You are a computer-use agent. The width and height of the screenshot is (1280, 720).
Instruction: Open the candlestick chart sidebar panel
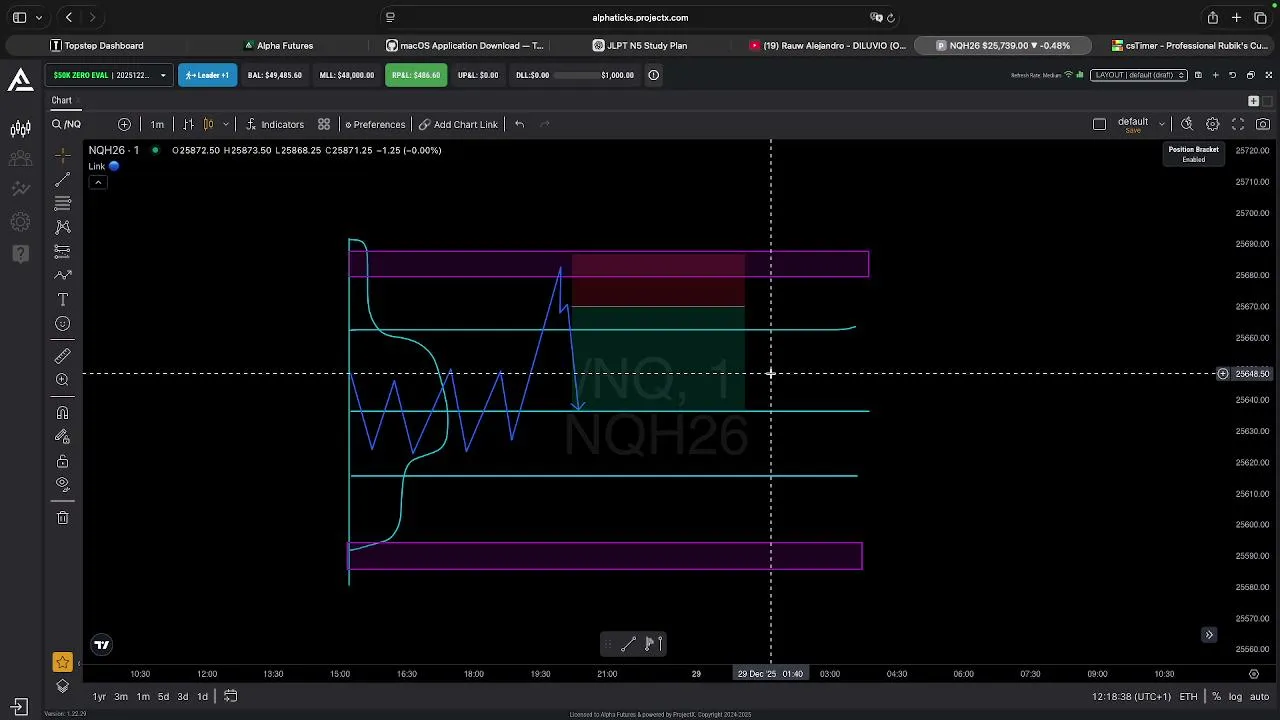pos(20,128)
